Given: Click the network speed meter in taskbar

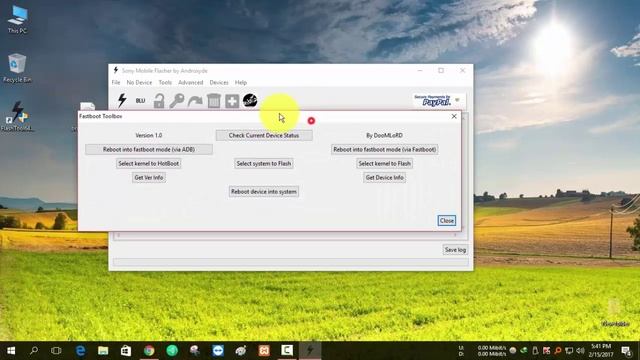Looking at the screenshot, I should 483,351.
